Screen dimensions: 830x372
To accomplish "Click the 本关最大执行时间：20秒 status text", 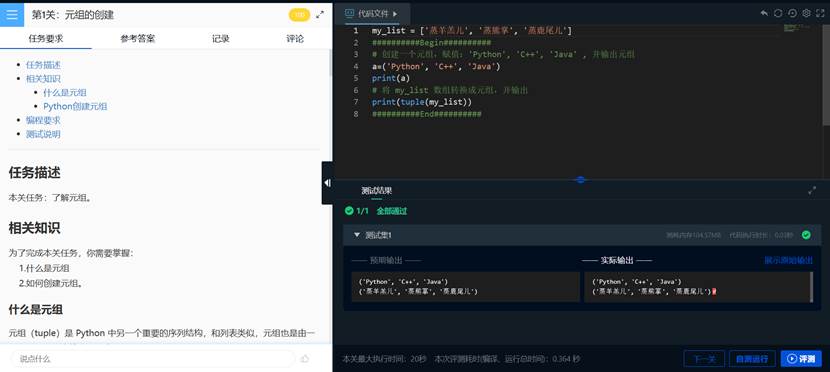I will (x=384, y=359).
